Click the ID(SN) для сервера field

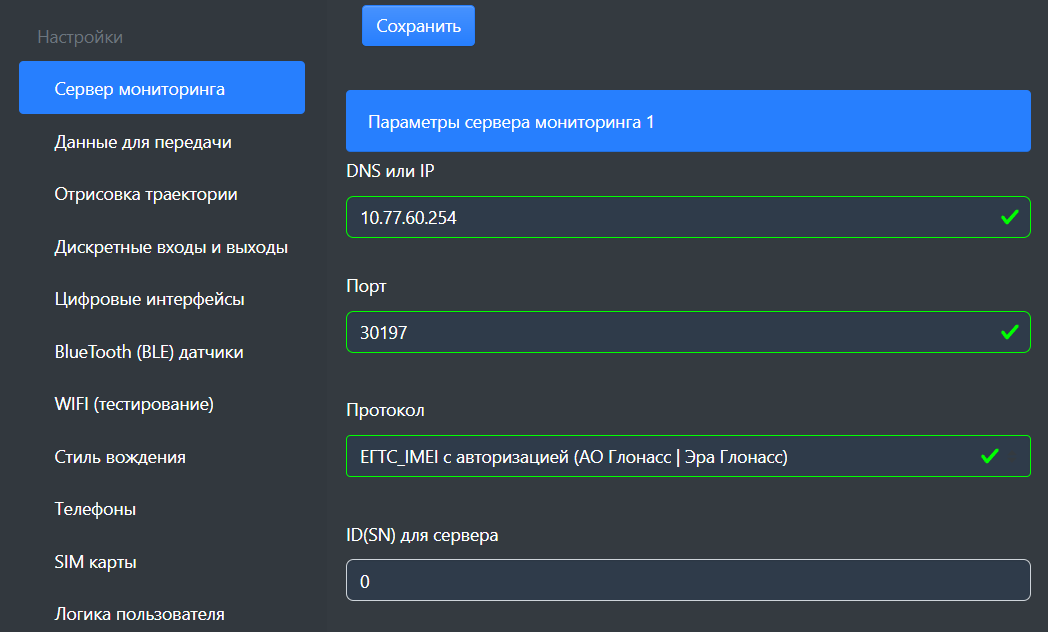point(687,580)
